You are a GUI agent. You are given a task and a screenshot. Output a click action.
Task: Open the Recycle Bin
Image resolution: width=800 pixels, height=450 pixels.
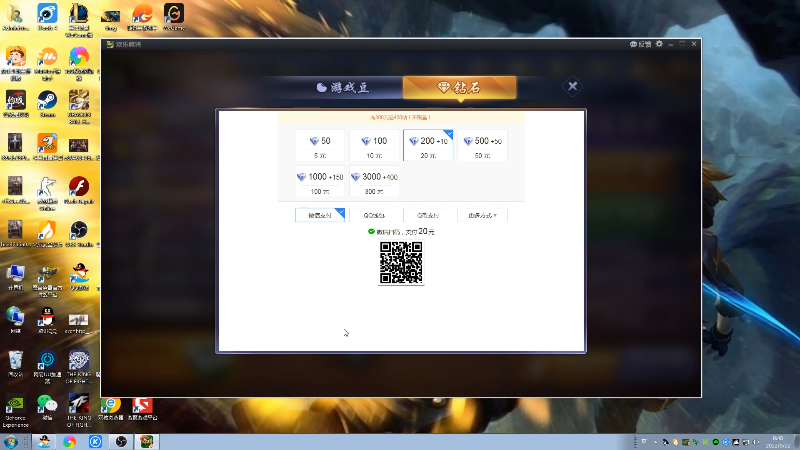click(15, 363)
